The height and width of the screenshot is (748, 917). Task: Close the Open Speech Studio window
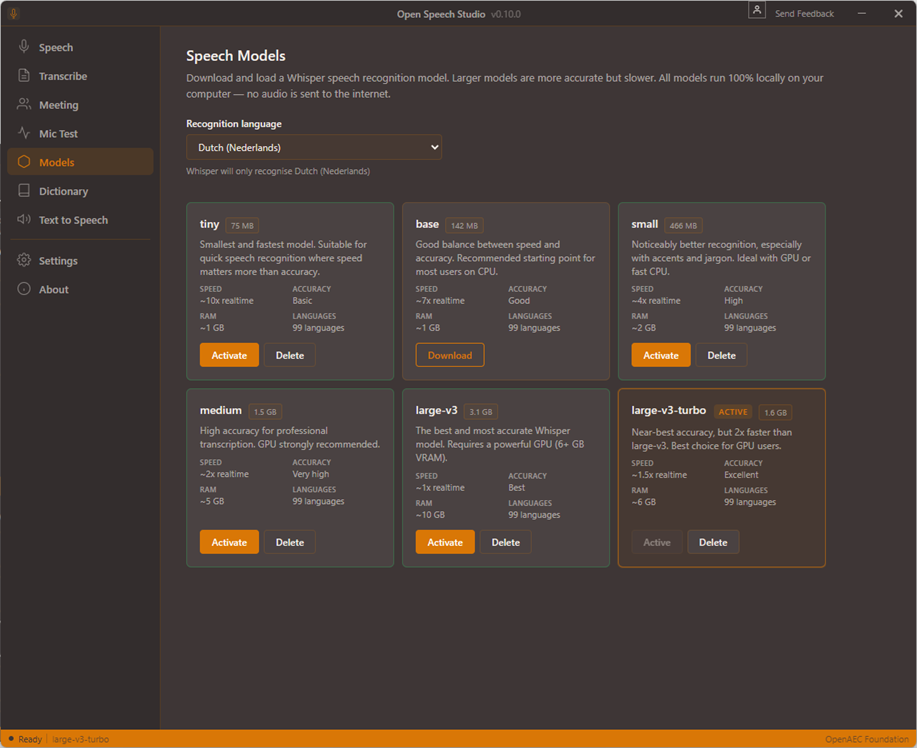pyautogui.click(x=898, y=13)
